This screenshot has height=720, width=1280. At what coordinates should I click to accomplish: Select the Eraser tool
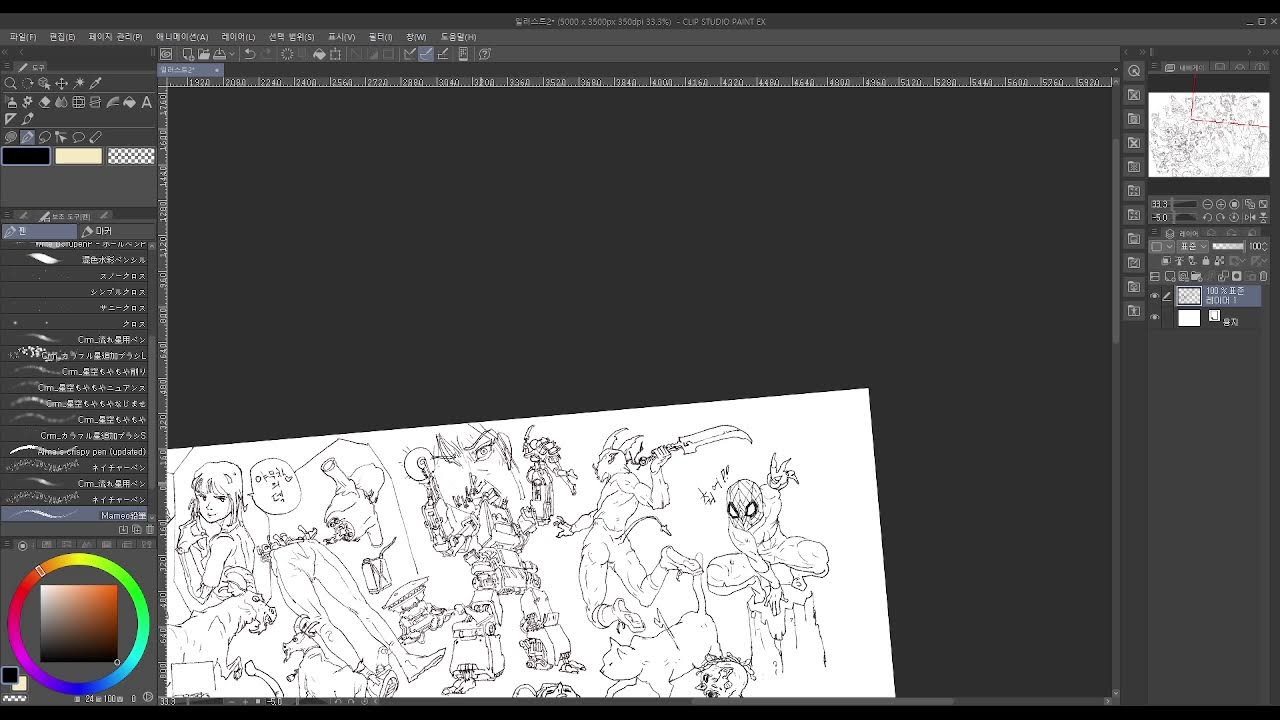point(44,102)
